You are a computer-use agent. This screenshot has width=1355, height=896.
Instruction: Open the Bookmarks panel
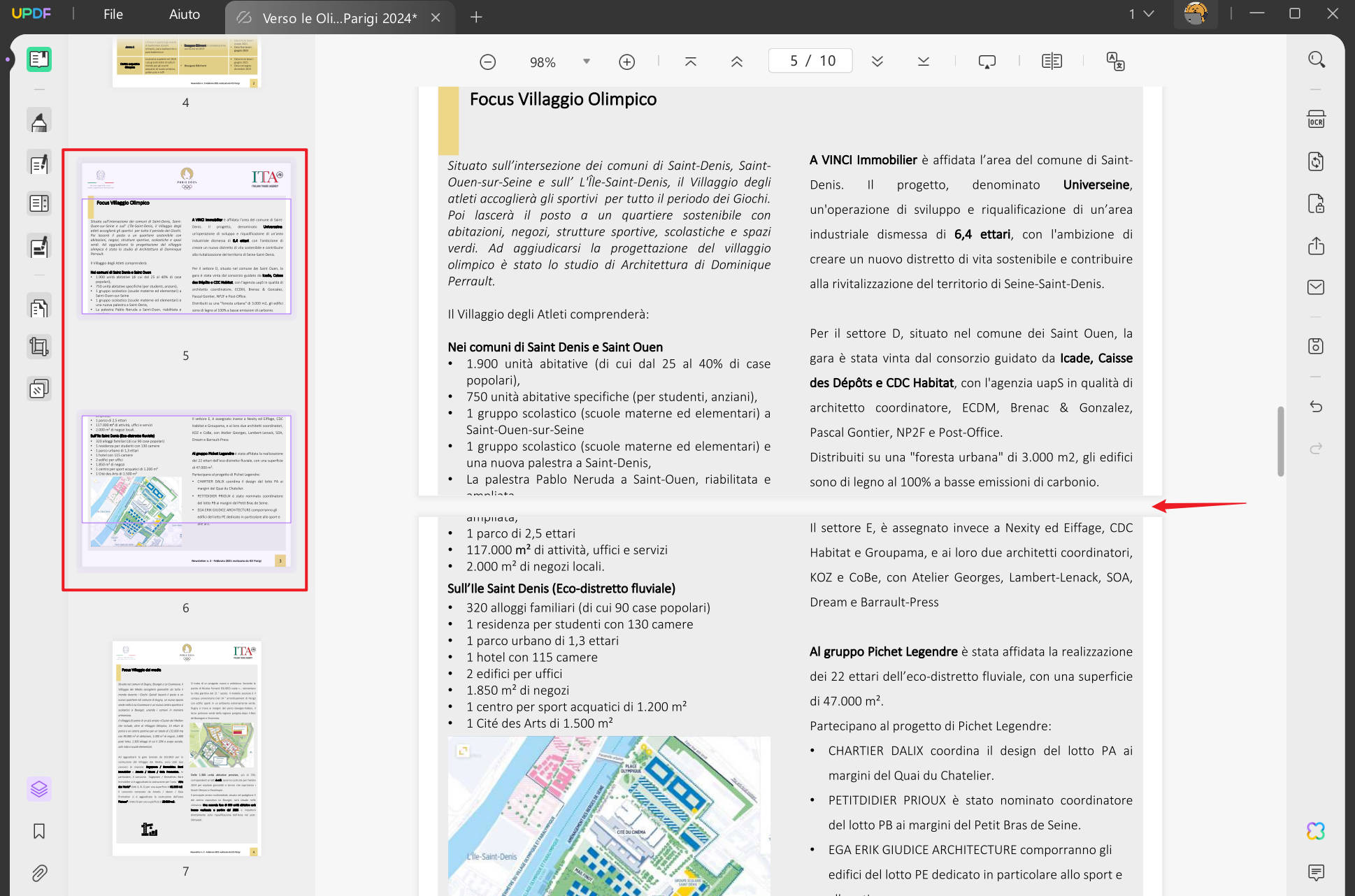(39, 831)
